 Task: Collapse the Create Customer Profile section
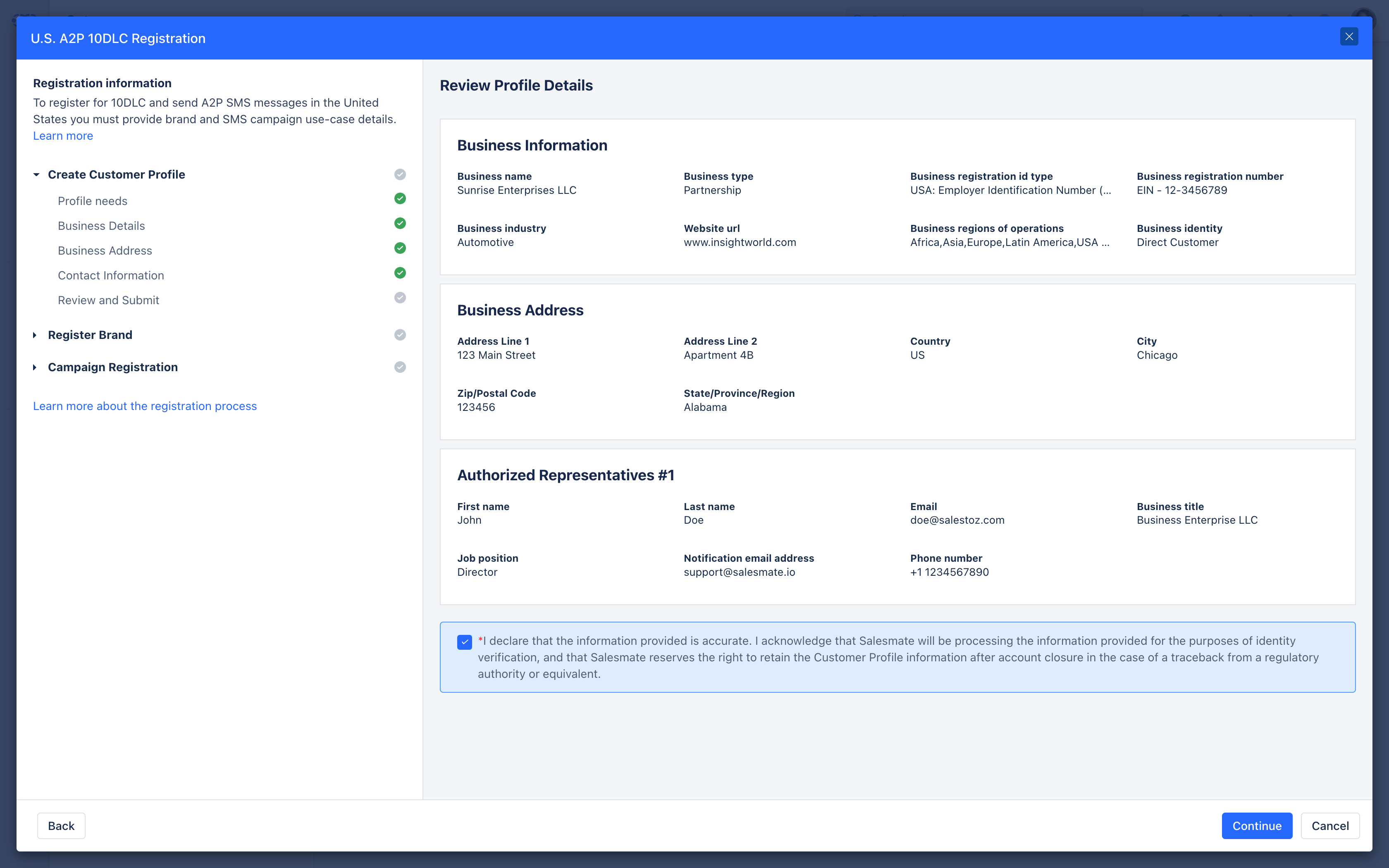37,174
